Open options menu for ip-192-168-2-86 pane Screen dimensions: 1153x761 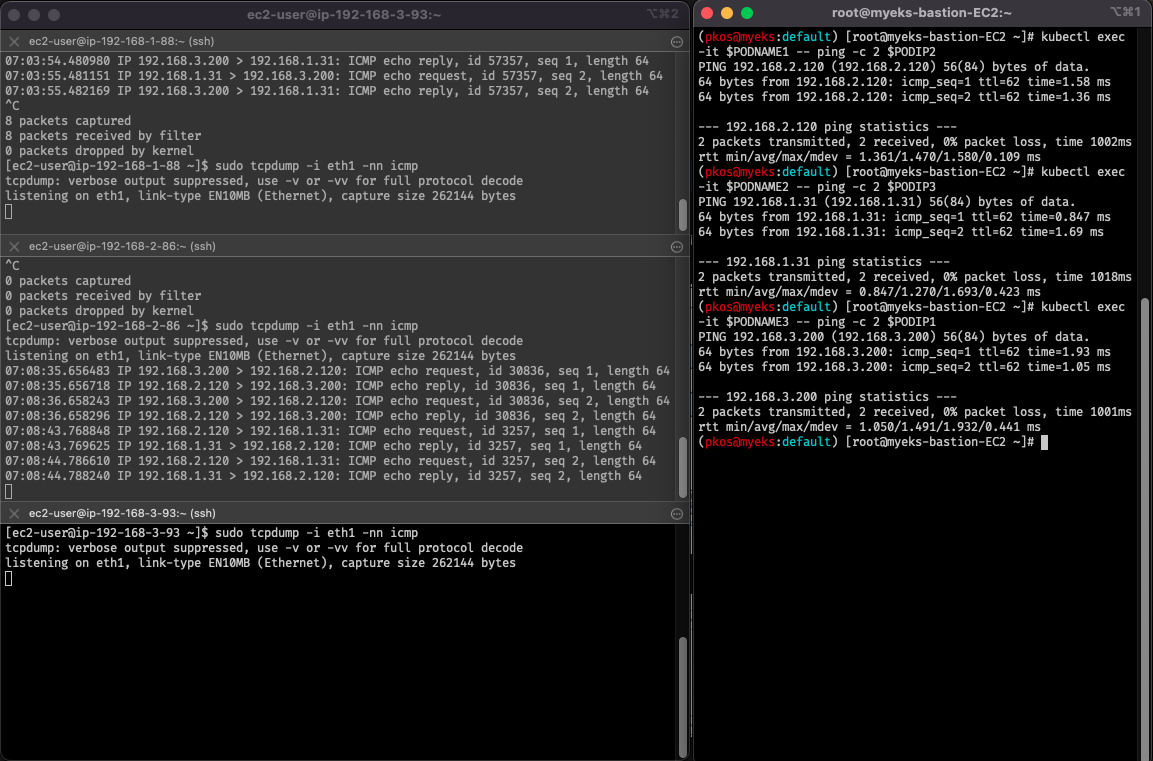[677, 247]
